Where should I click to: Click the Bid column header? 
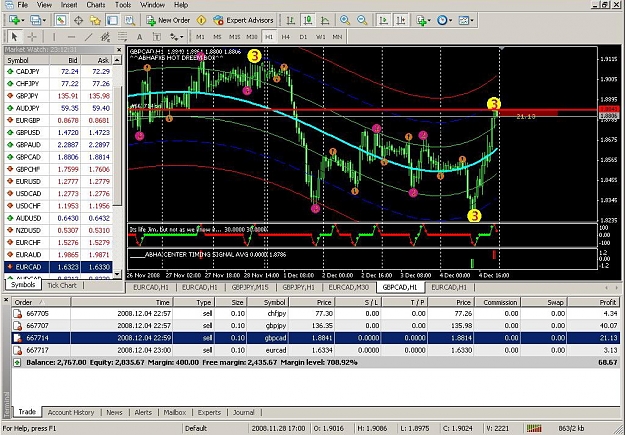point(65,60)
